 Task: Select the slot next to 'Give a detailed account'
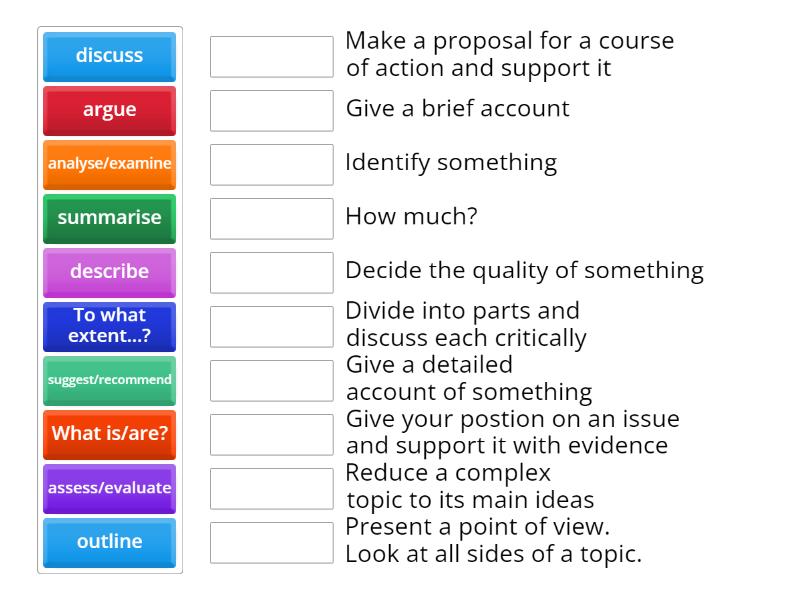(271, 380)
